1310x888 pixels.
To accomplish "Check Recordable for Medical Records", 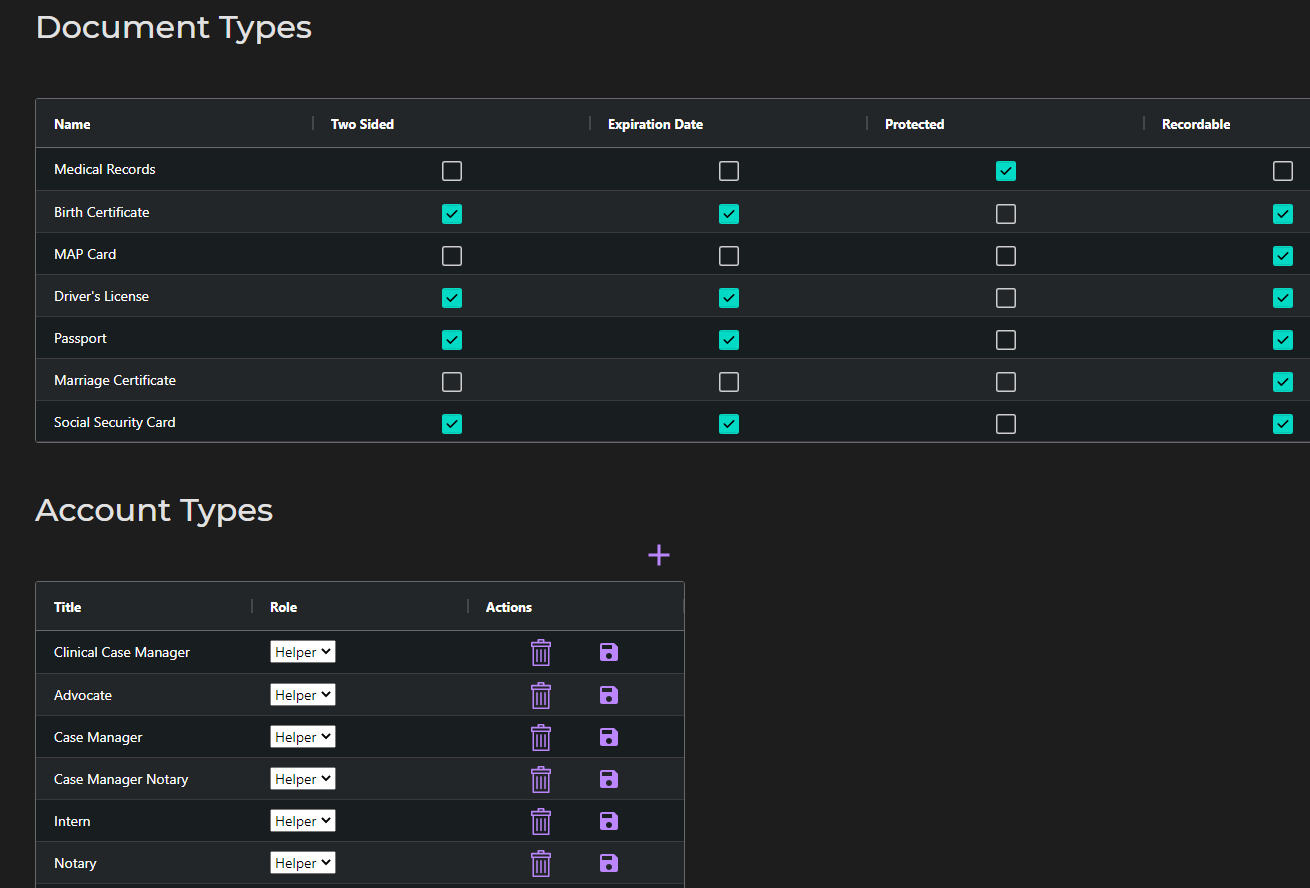I will (x=1283, y=171).
